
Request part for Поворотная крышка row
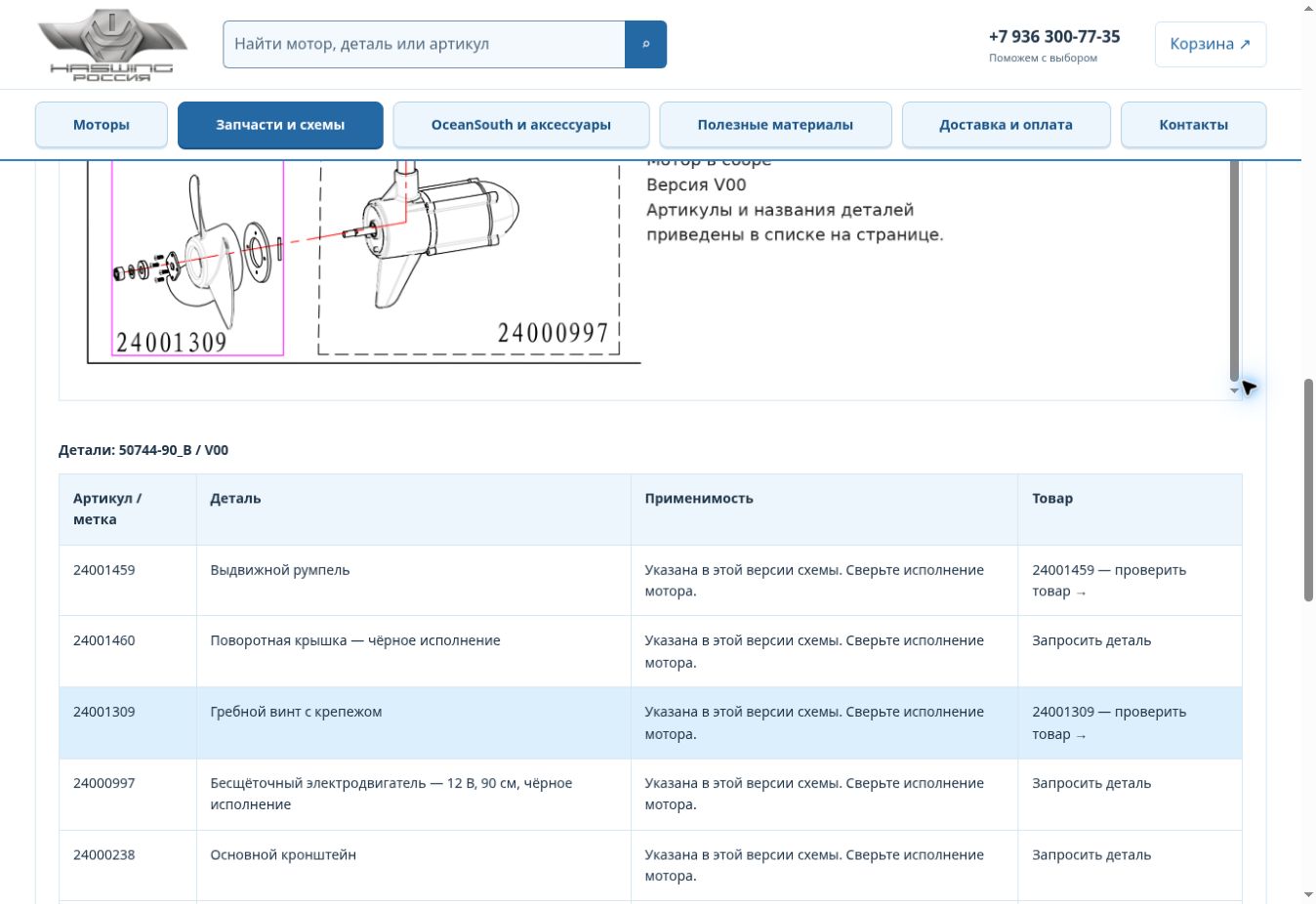point(1091,640)
